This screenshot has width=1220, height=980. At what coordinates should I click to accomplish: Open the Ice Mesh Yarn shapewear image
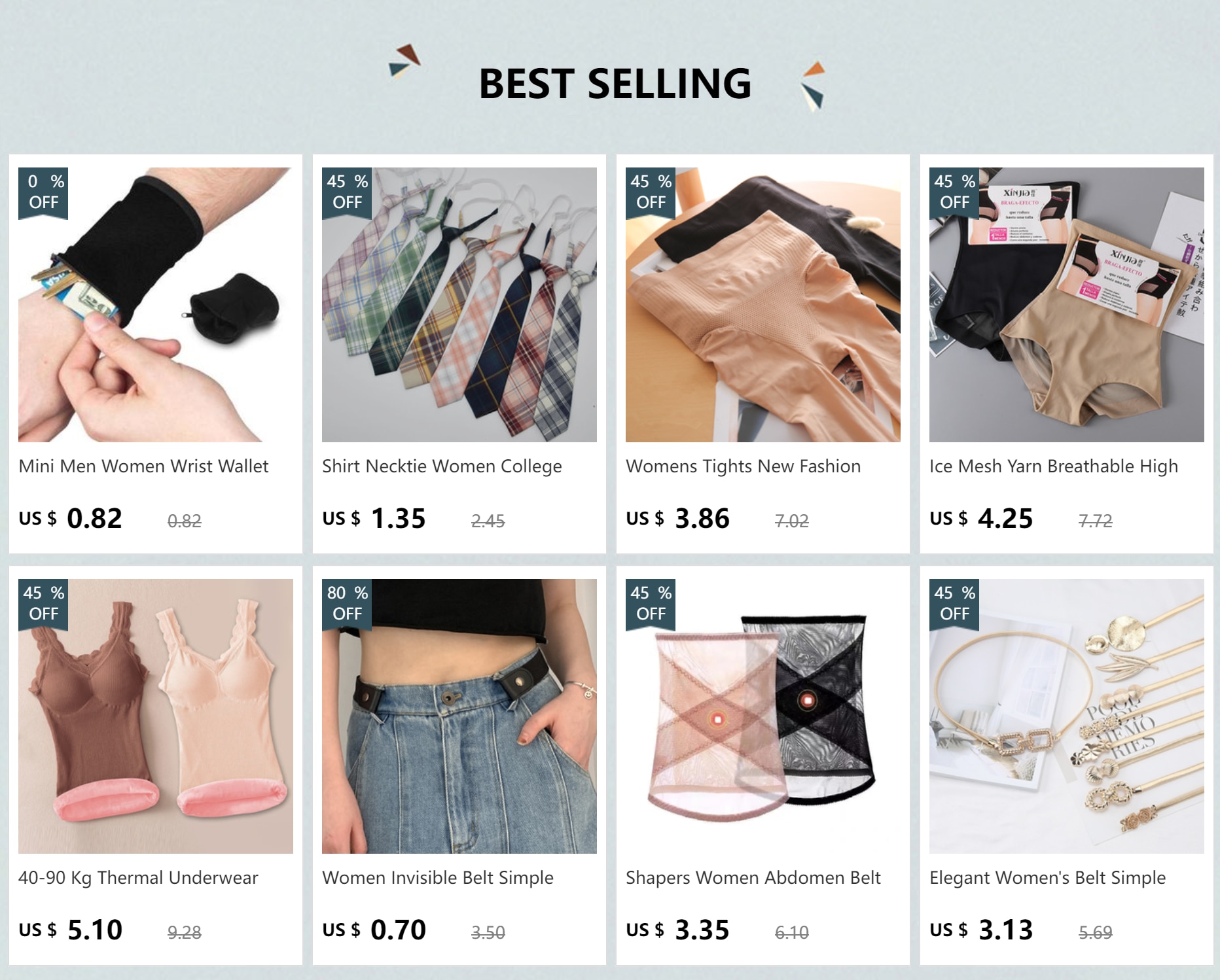coord(1067,304)
